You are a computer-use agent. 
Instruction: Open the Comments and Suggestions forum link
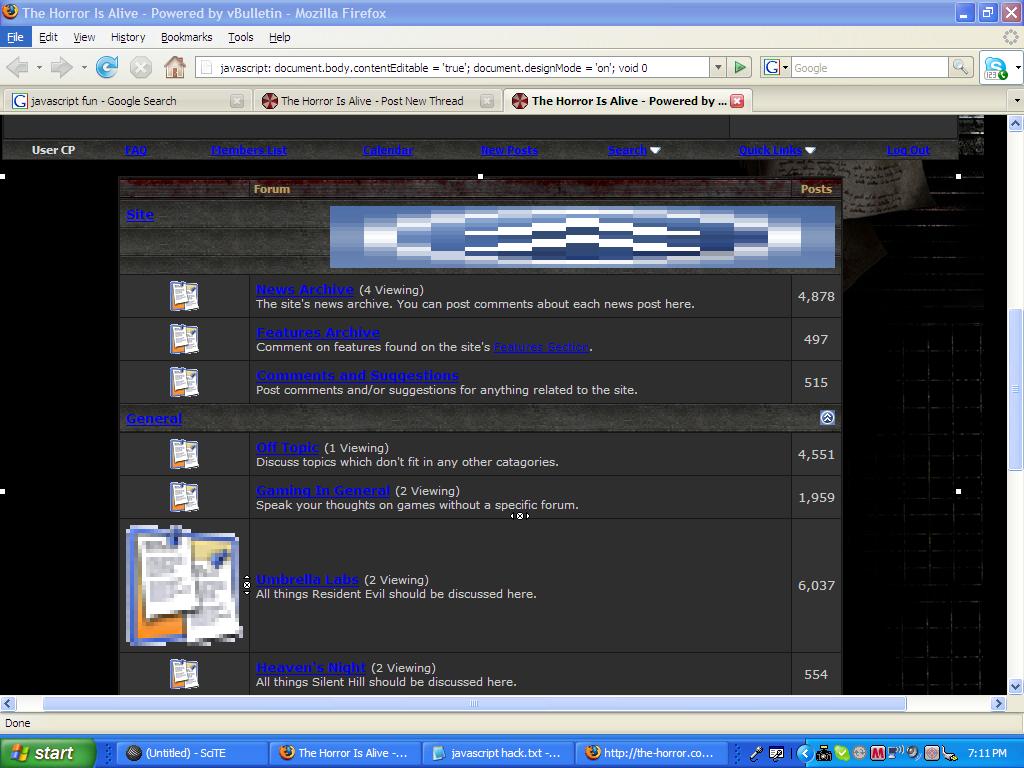point(357,376)
